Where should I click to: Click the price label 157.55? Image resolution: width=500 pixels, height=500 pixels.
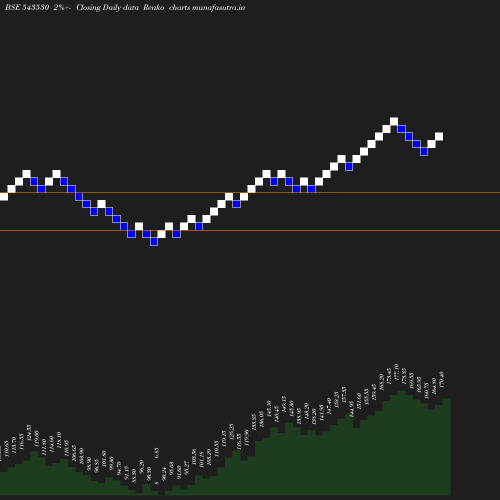point(344,395)
